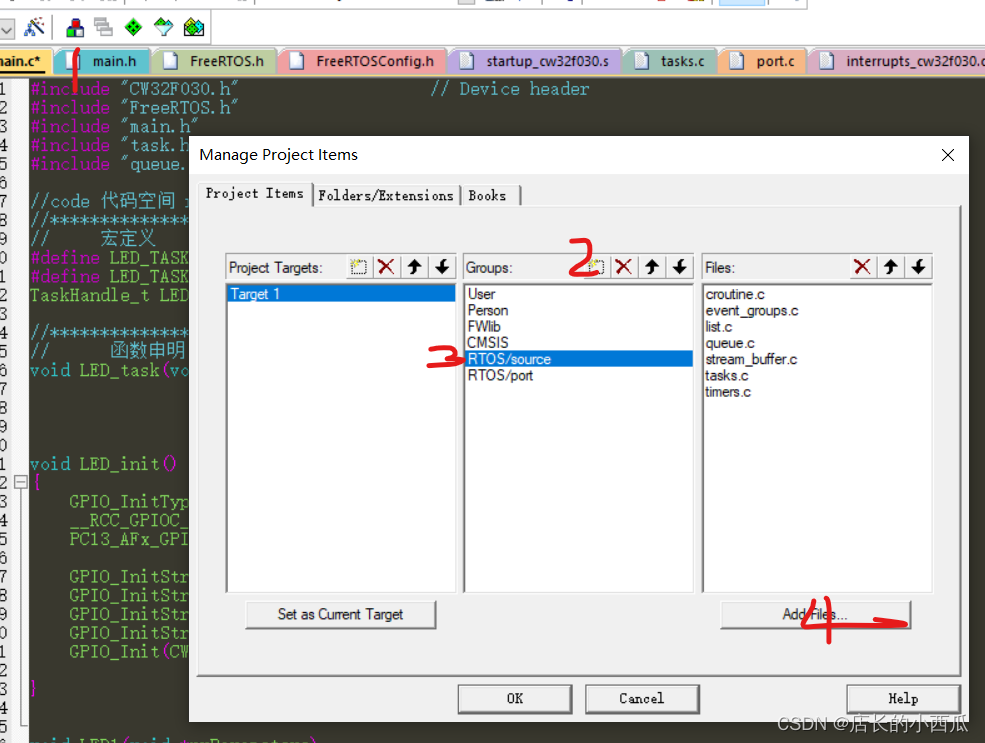The height and width of the screenshot is (743, 985).
Task: Switch to the Folders/Extensions tab
Action: coord(386,195)
